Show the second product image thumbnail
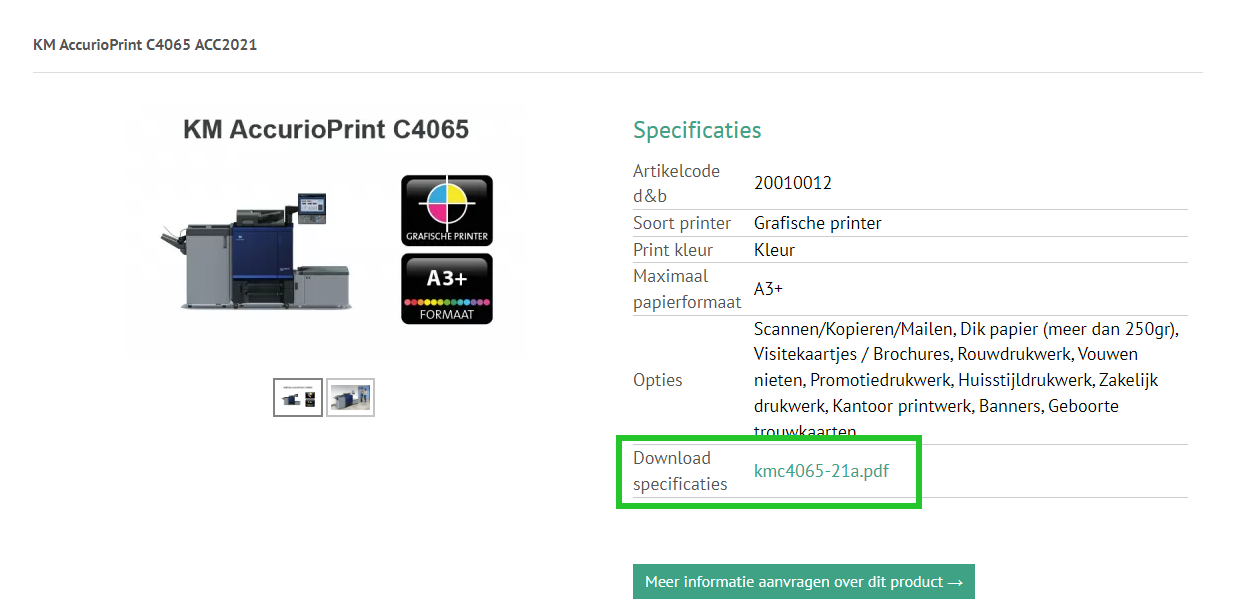Screen dimensions: 1240x613 tap(350, 397)
